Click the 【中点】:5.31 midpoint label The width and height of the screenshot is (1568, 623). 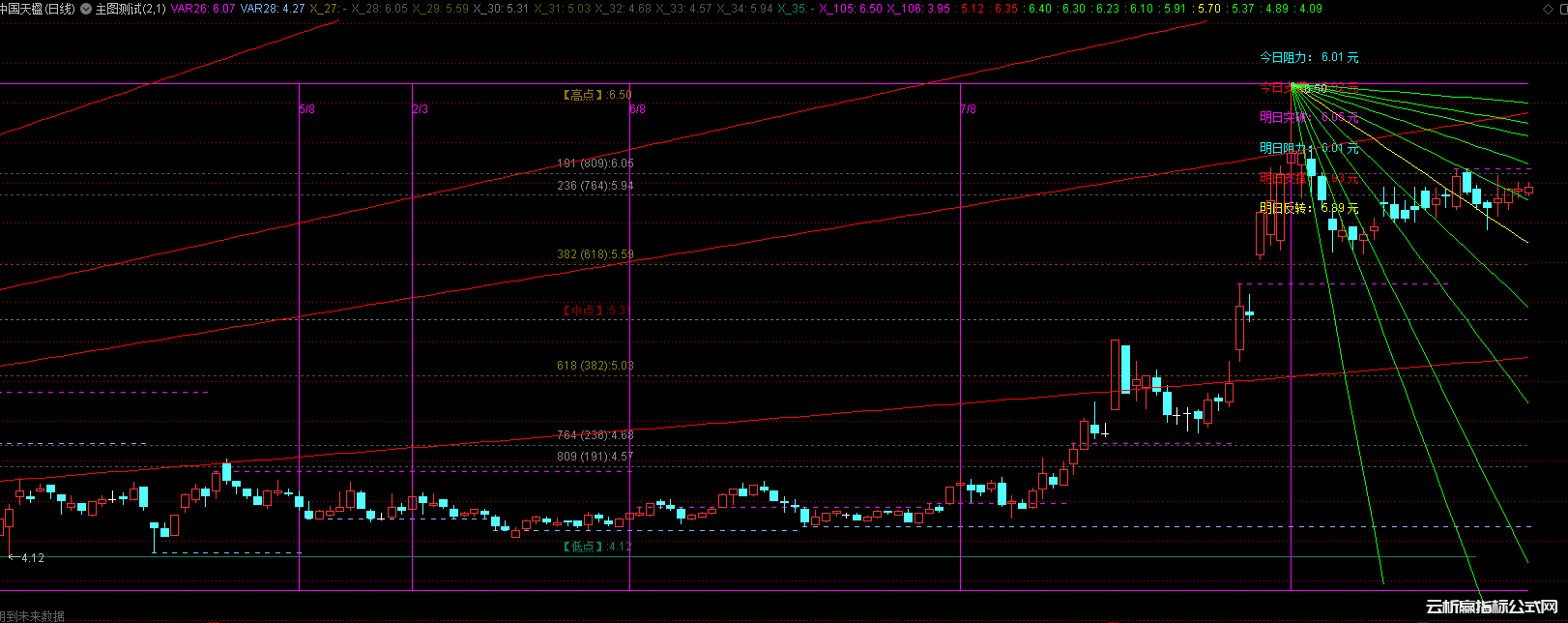click(x=596, y=311)
